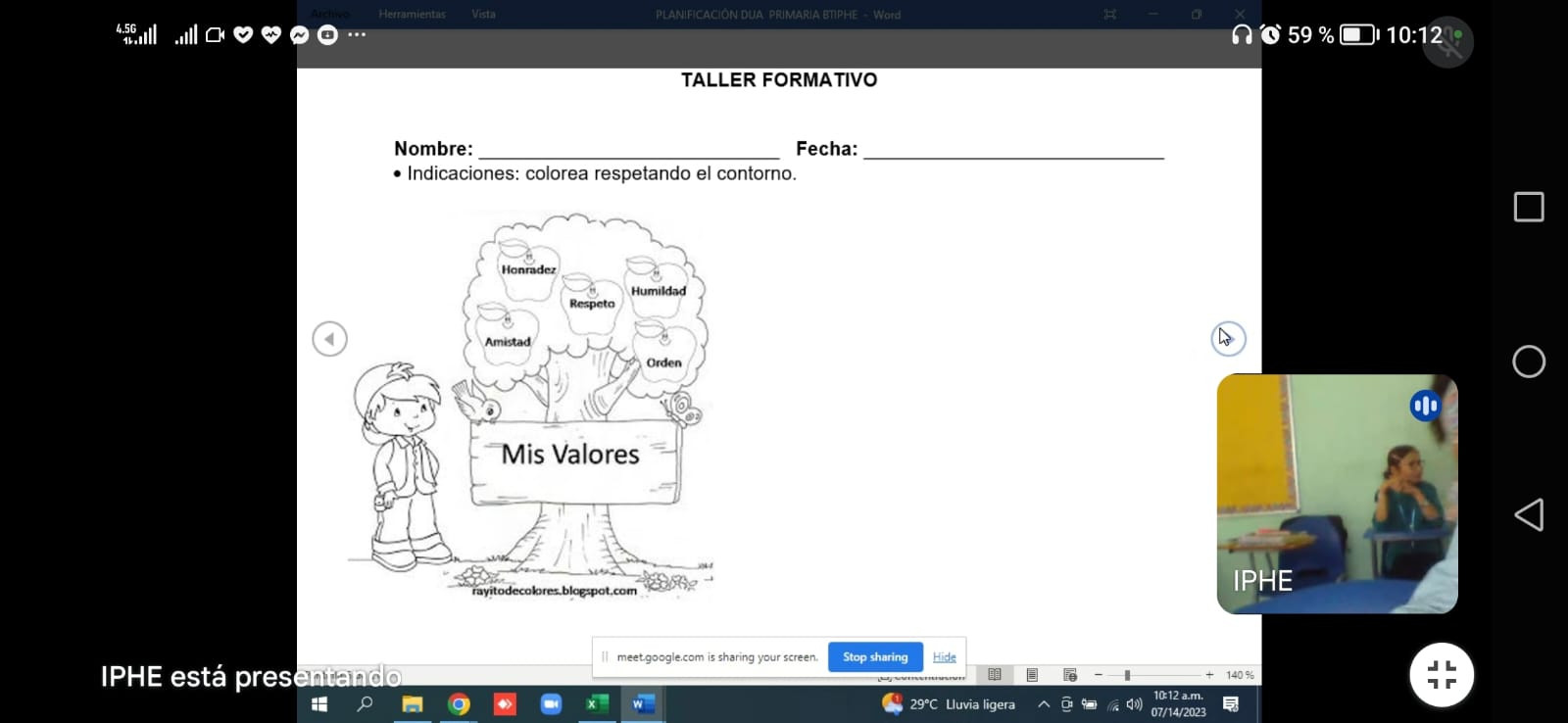Open the IPHE participant video tile

(x=1338, y=494)
